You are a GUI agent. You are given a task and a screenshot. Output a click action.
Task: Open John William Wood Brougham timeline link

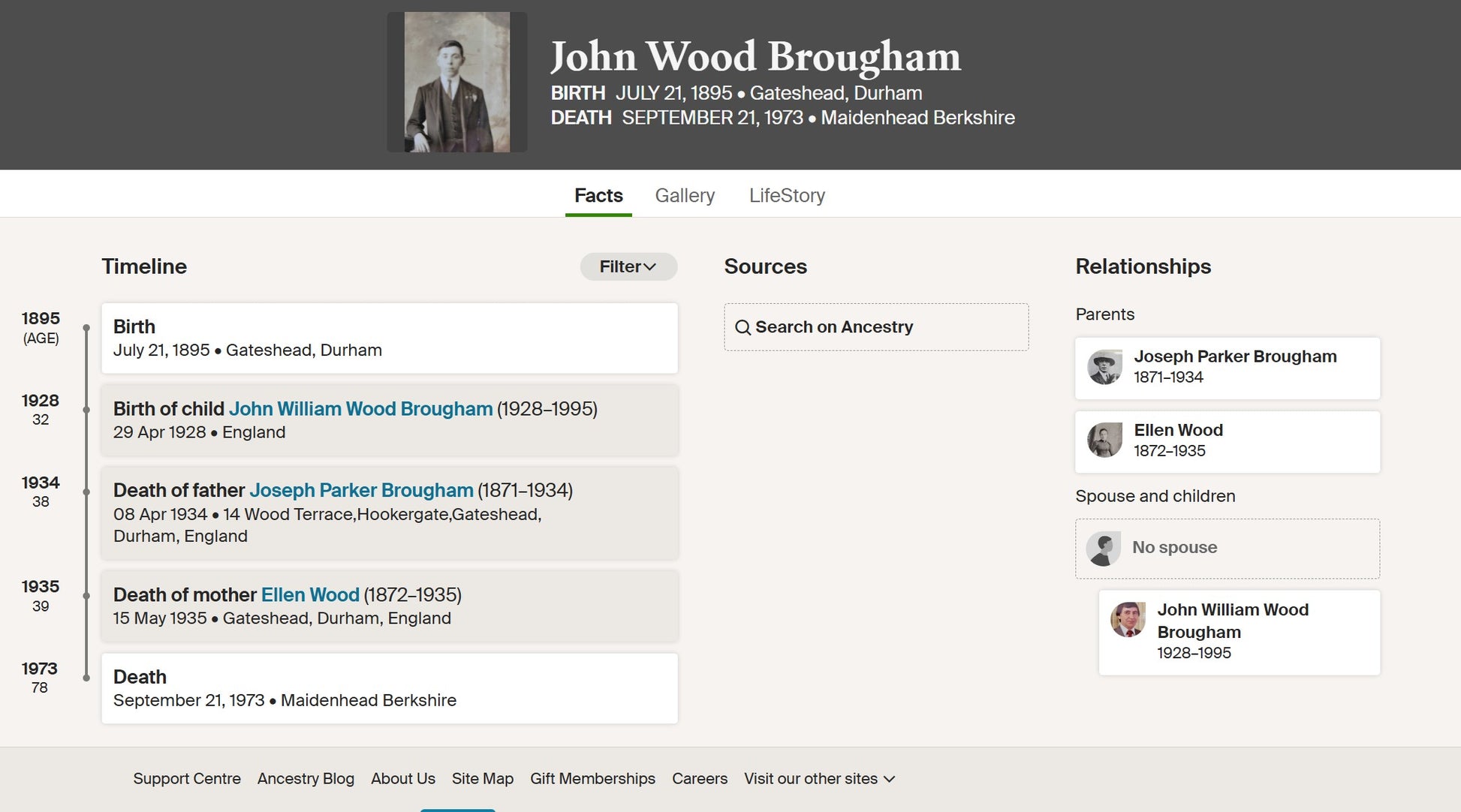coord(360,409)
